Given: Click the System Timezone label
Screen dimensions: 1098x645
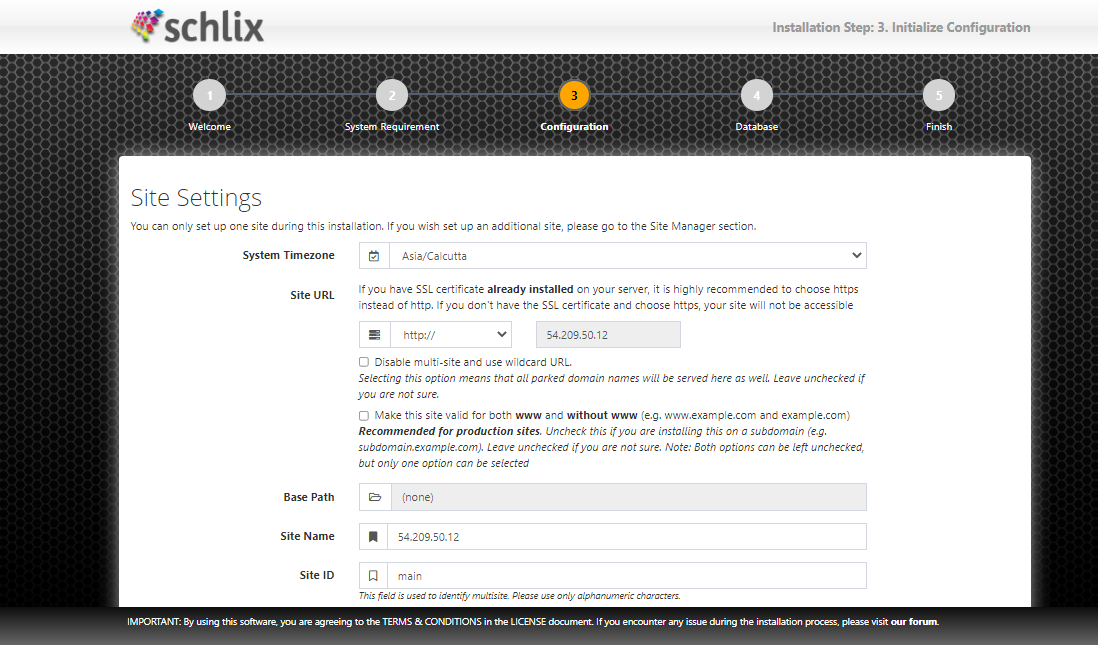Looking at the screenshot, I should 289,256.
